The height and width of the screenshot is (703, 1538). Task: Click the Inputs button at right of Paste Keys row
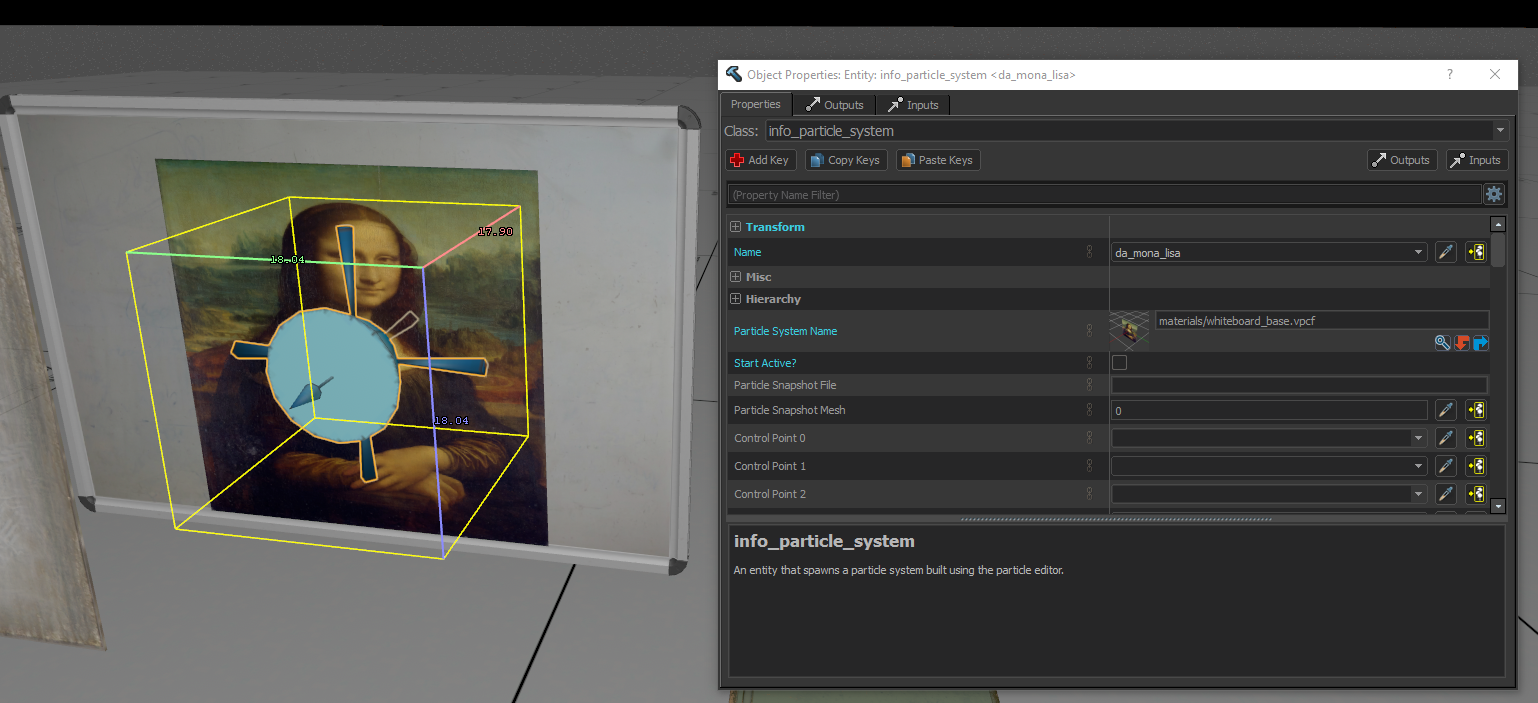(x=1476, y=160)
